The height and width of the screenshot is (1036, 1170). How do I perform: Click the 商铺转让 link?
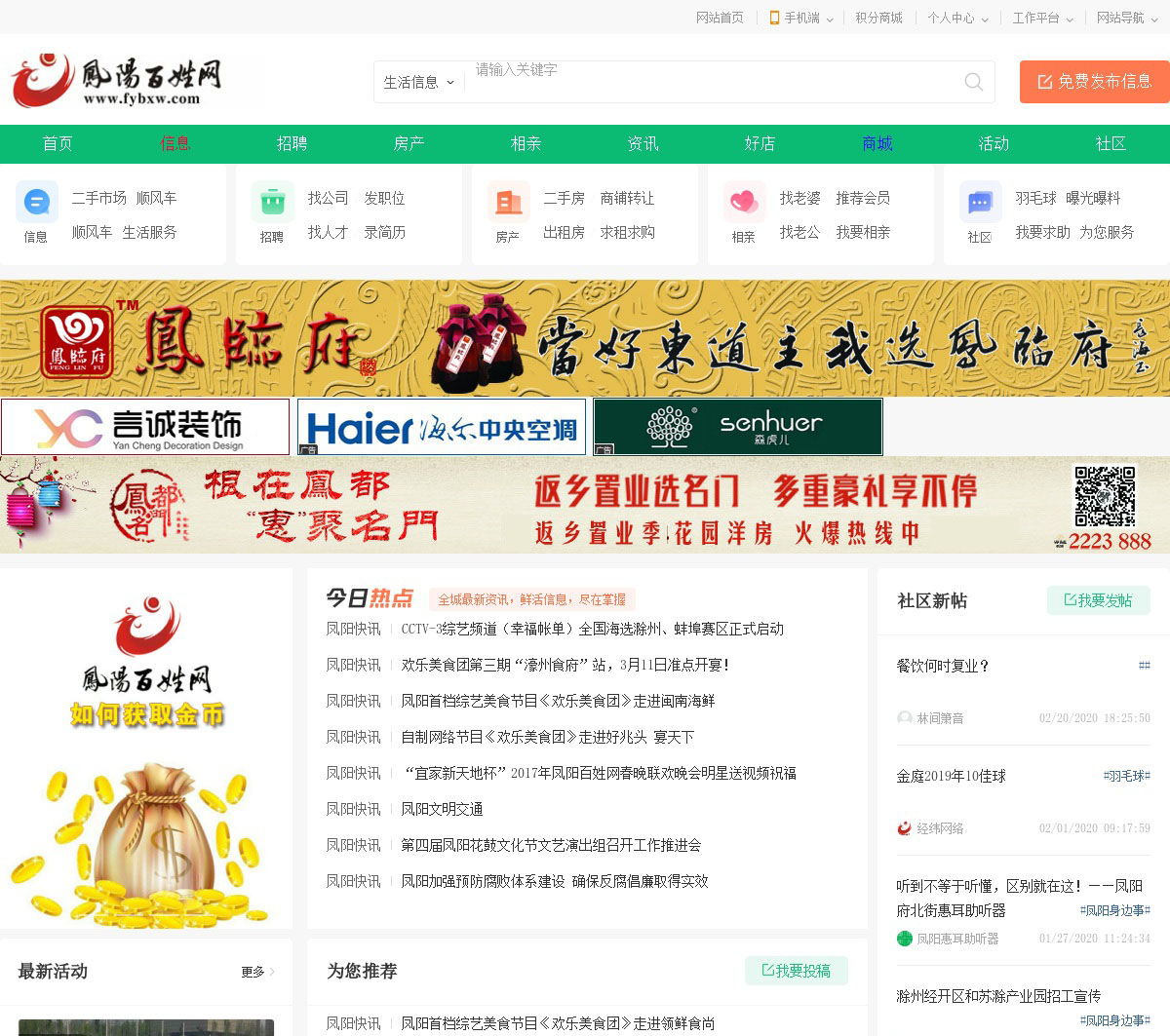click(x=627, y=198)
